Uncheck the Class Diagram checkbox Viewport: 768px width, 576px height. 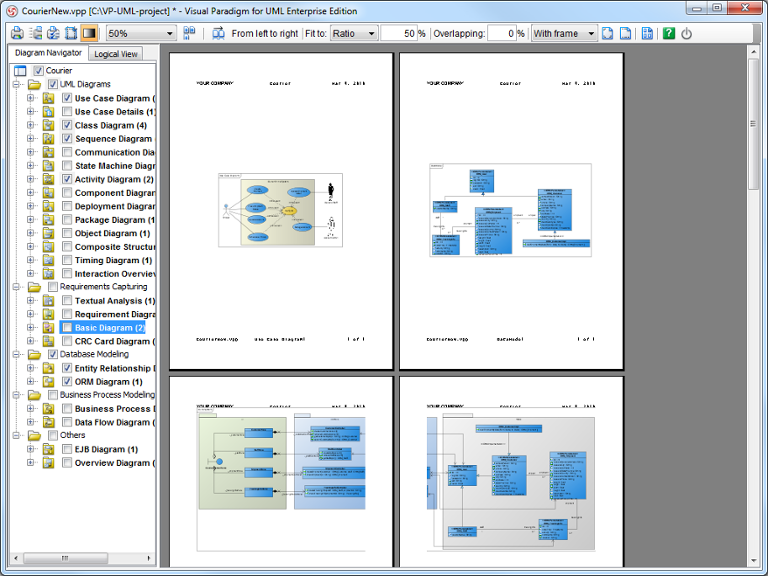pyautogui.click(x=67, y=125)
